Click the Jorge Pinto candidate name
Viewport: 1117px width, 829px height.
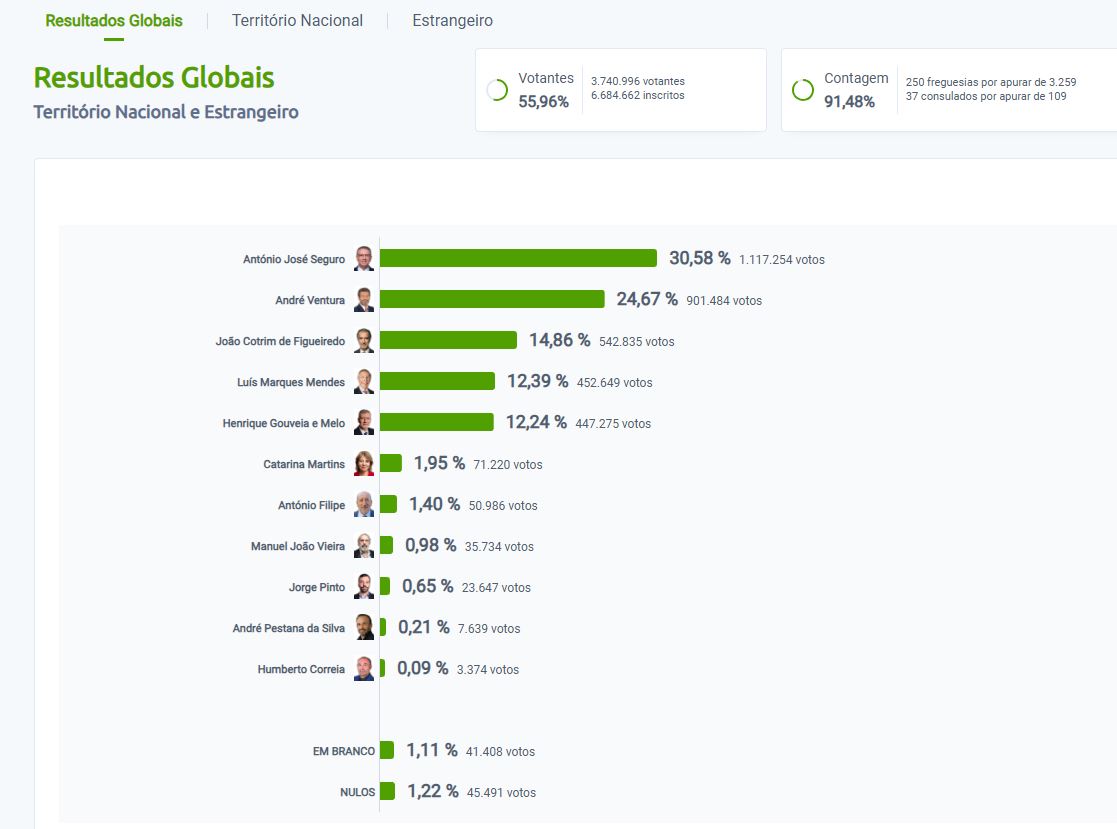316,588
